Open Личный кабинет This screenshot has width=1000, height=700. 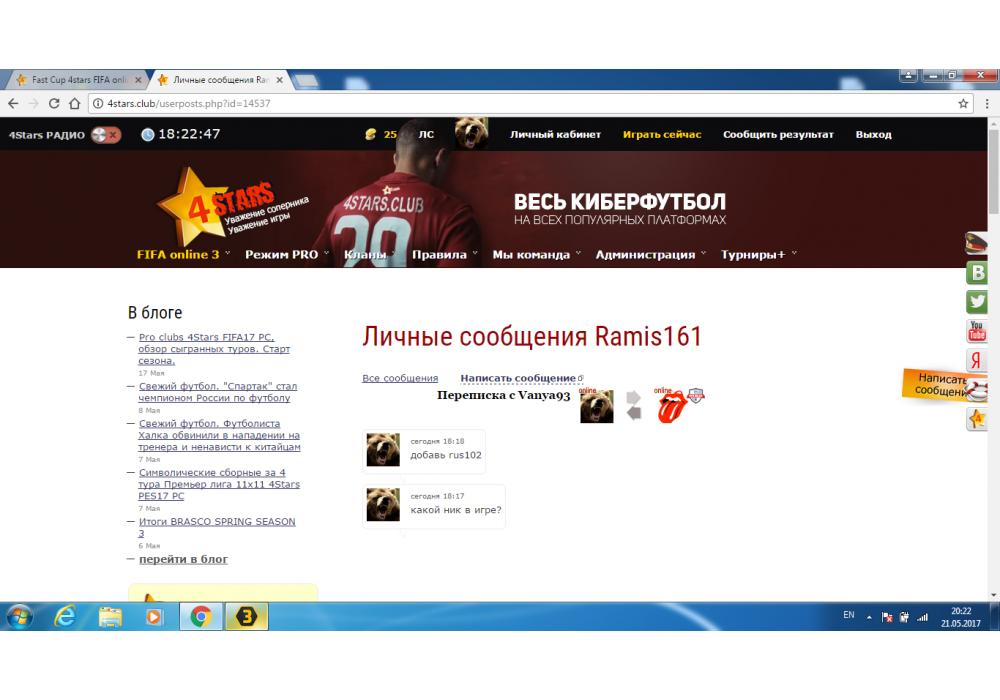pyautogui.click(x=555, y=135)
